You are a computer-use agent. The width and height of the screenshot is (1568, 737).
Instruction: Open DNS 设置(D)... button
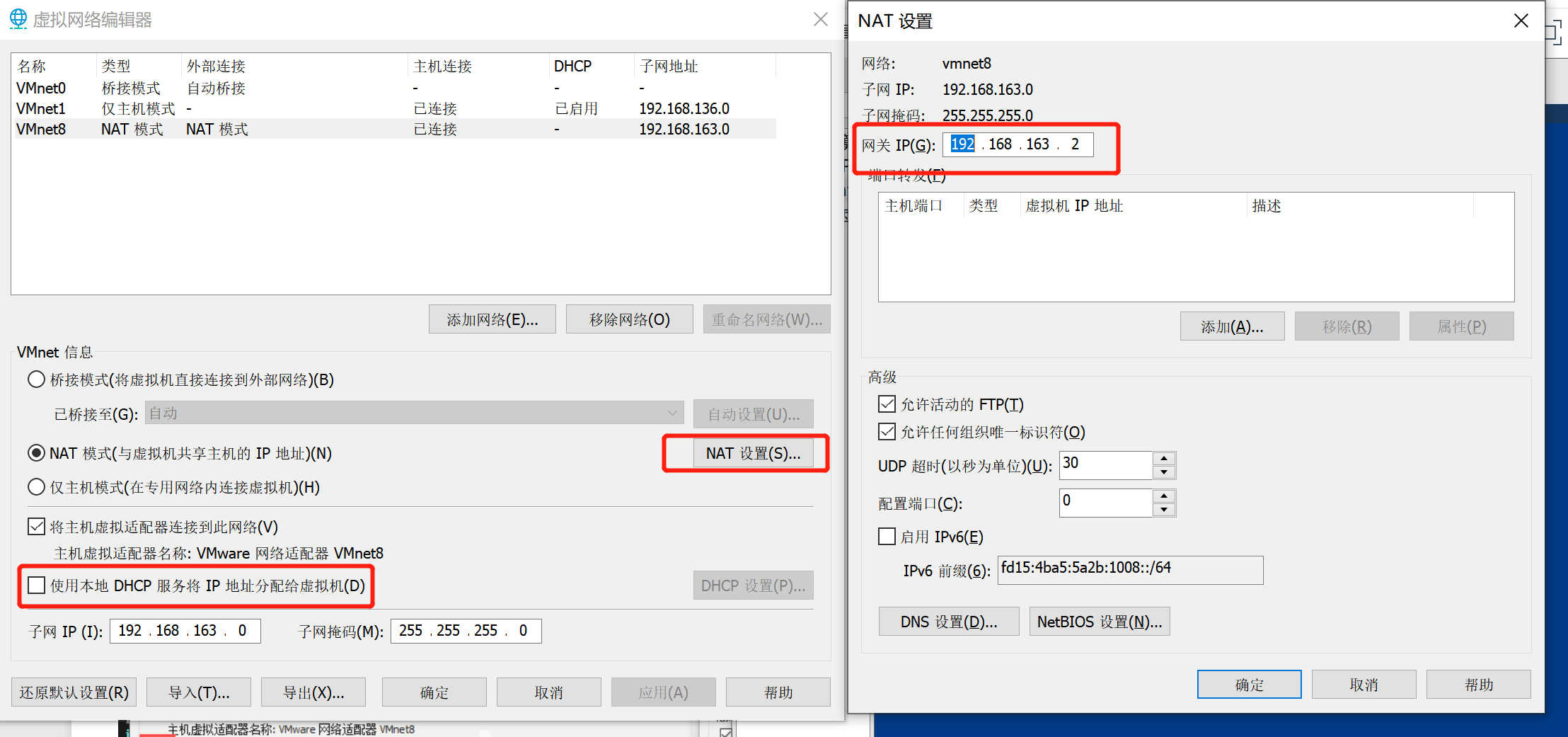949,622
